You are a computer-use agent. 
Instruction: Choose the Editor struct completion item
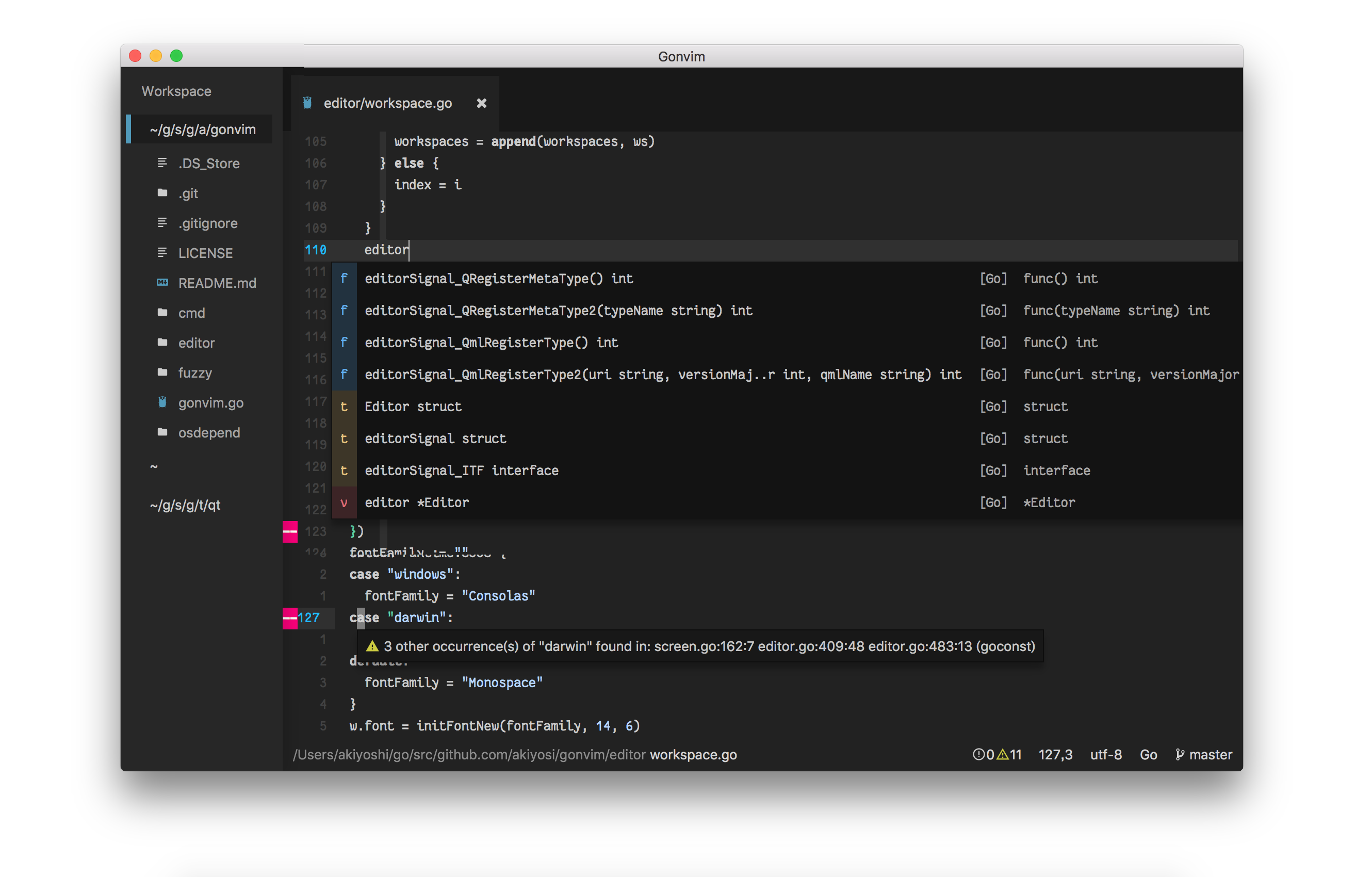pos(413,407)
